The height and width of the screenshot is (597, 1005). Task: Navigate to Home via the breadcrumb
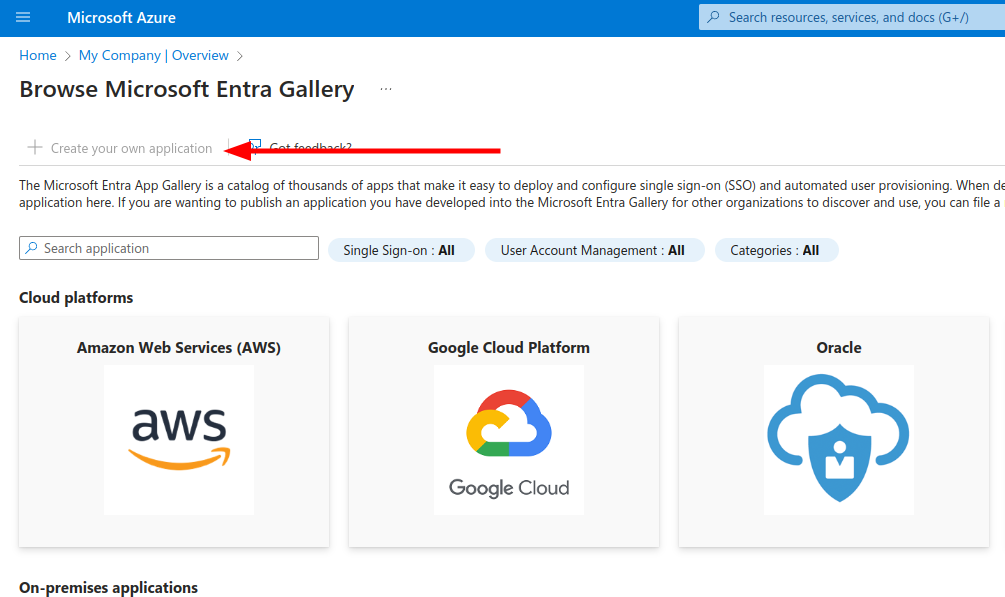37,55
